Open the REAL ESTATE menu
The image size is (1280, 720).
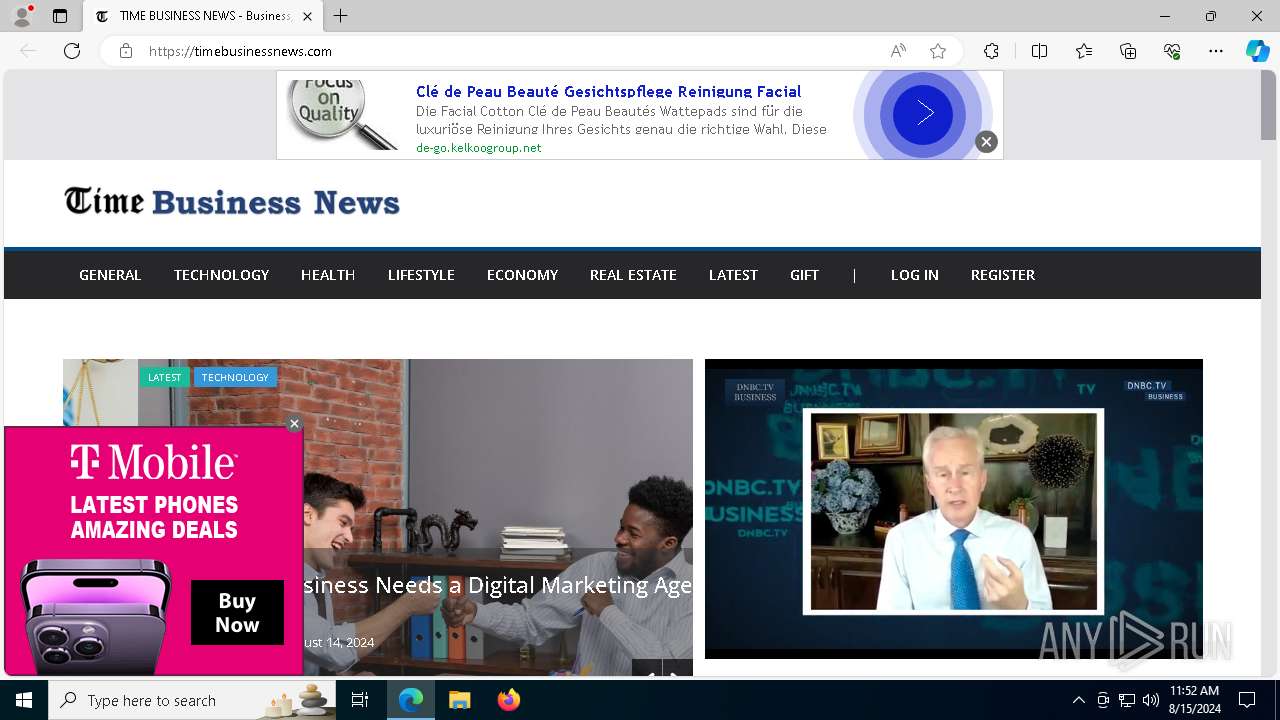(633, 275)
